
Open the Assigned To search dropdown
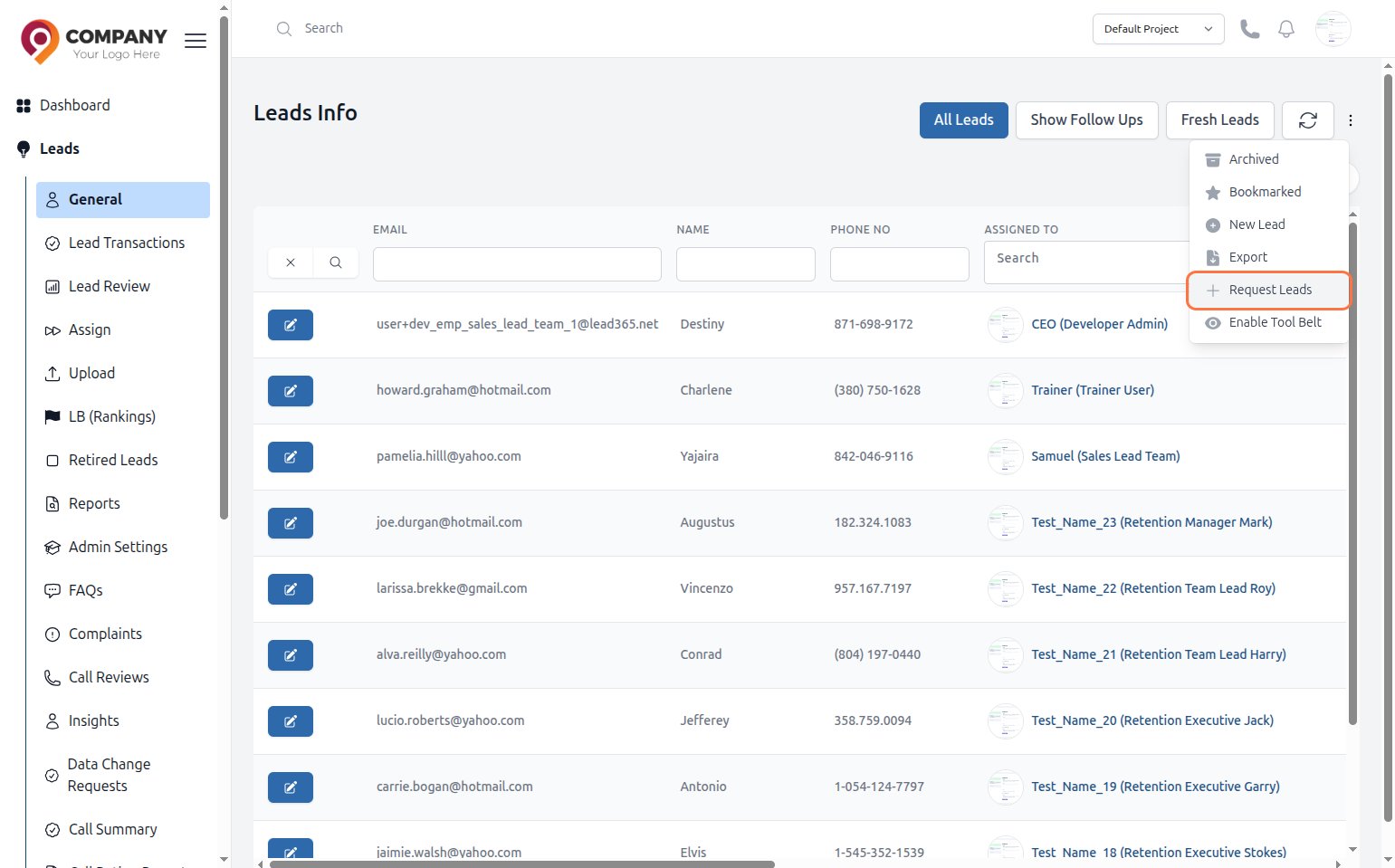pos(1085,262)
